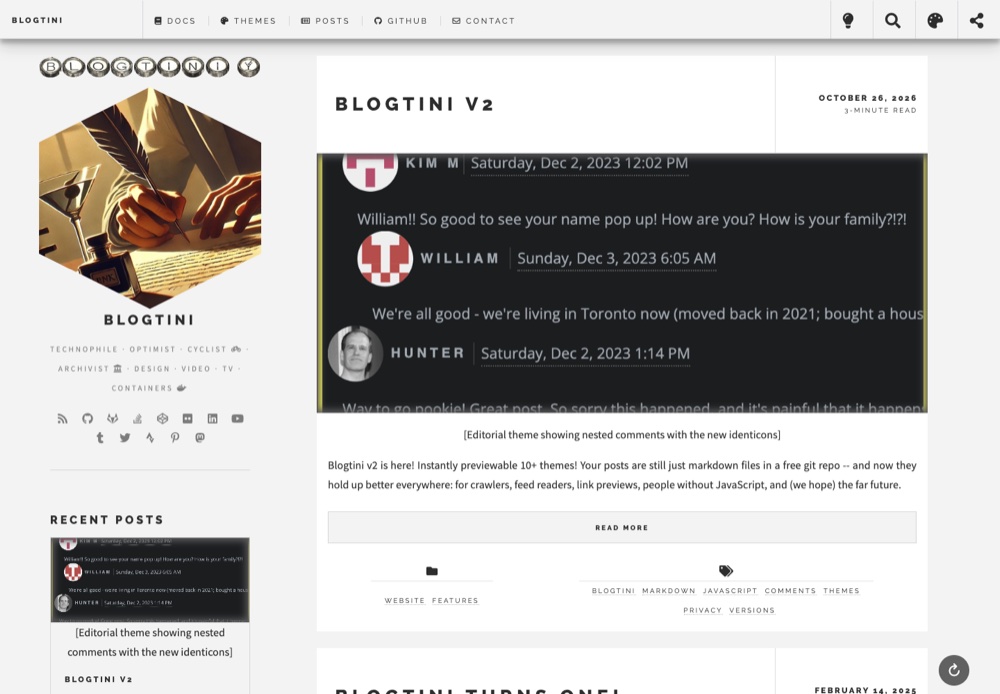Open the CodePen icon
This screenshot has width=1000, height=694.
(162, 418)
